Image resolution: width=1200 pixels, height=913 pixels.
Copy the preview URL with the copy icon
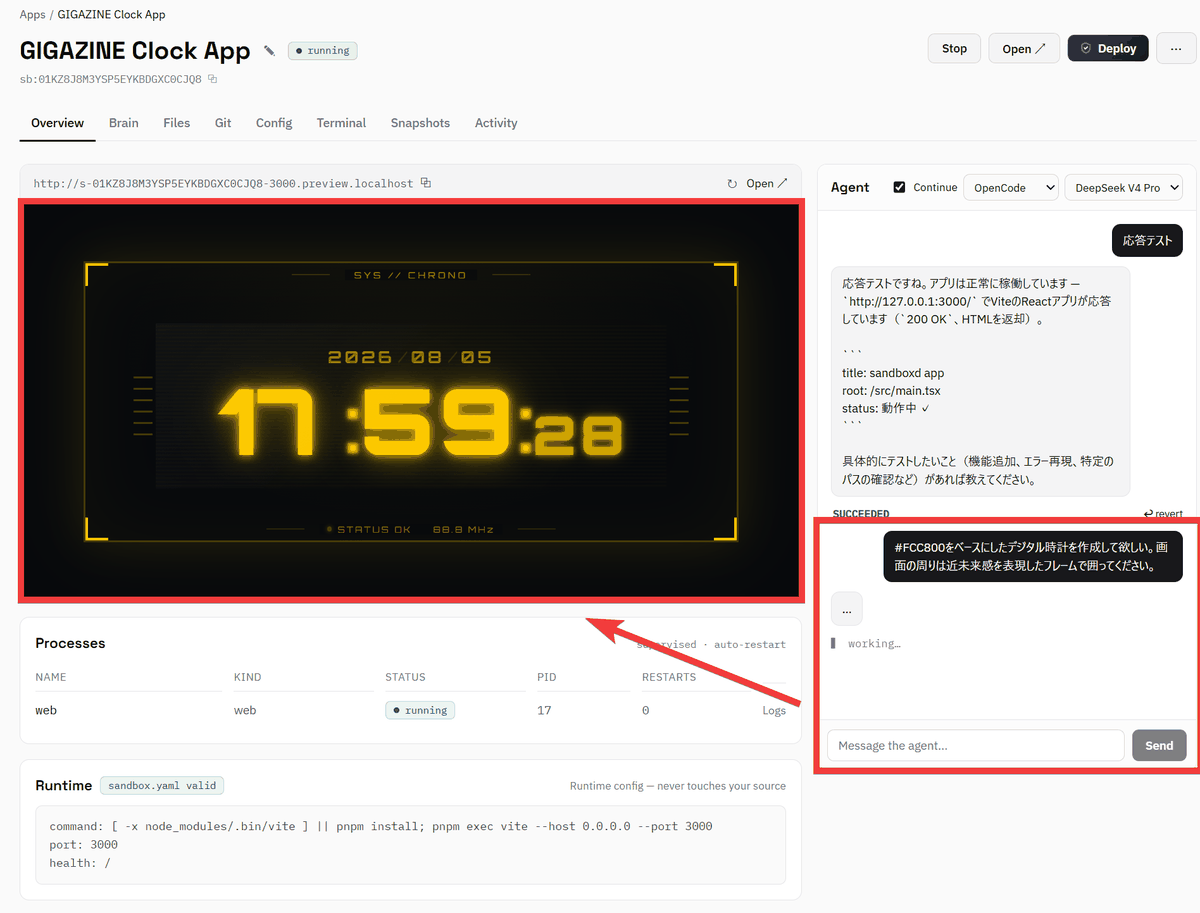(x=426, y=183)
